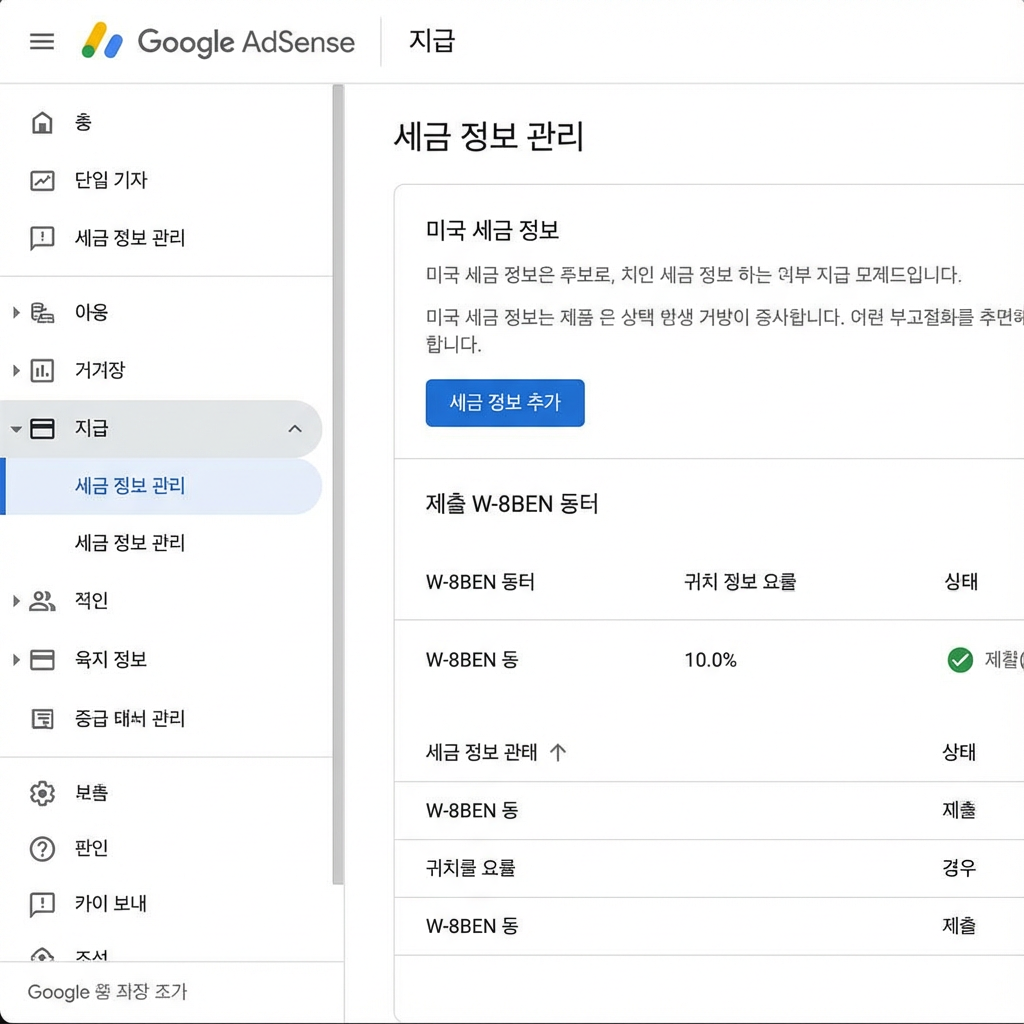
Task: Click the 귀치 정보 요률 column header
Action: coord(740,582)
